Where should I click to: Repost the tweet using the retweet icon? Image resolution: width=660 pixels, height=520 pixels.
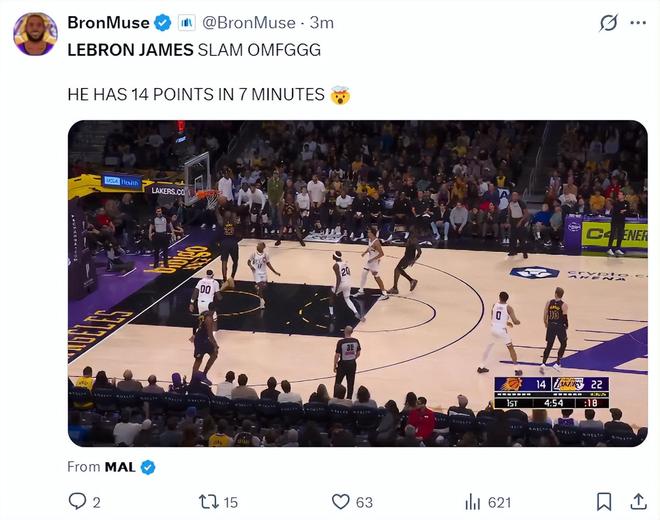click(x=208, y=501)
